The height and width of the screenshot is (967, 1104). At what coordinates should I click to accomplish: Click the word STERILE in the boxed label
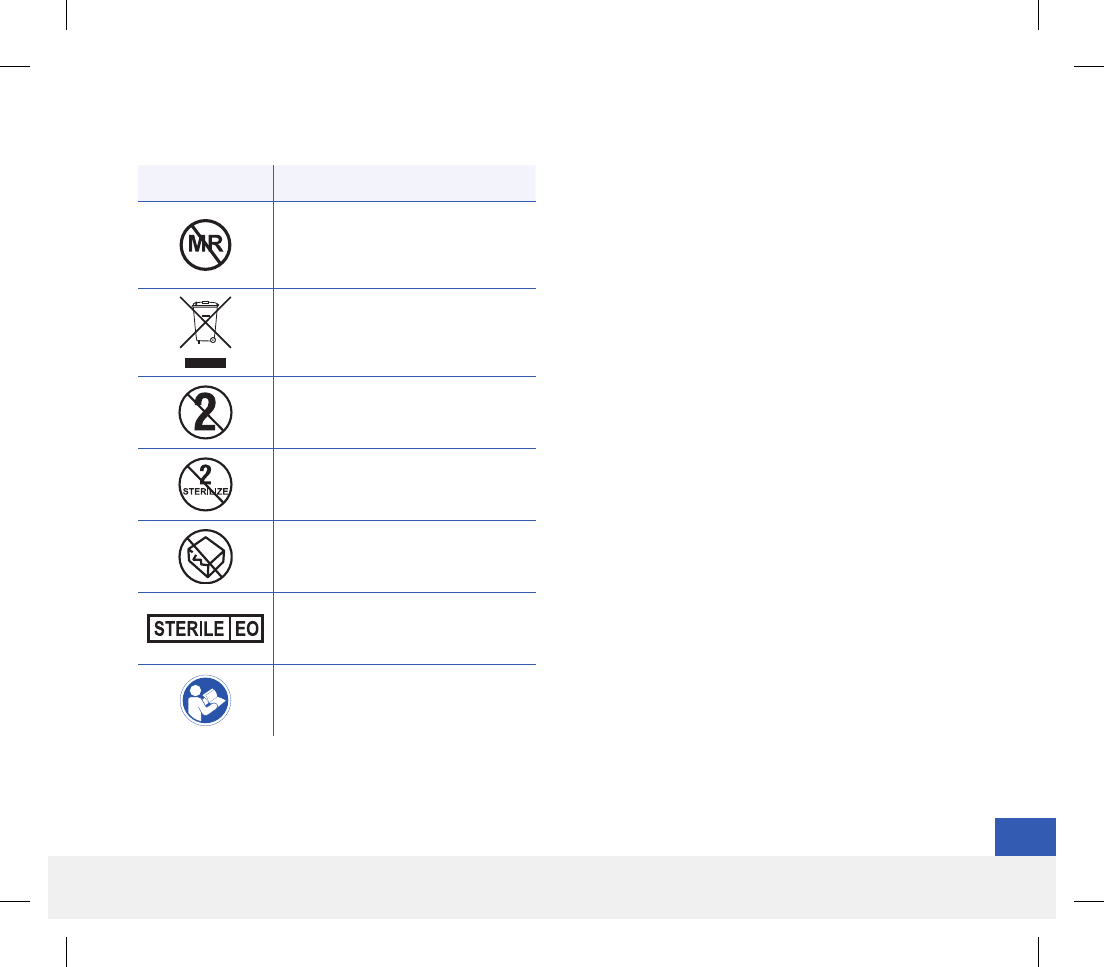189,628
